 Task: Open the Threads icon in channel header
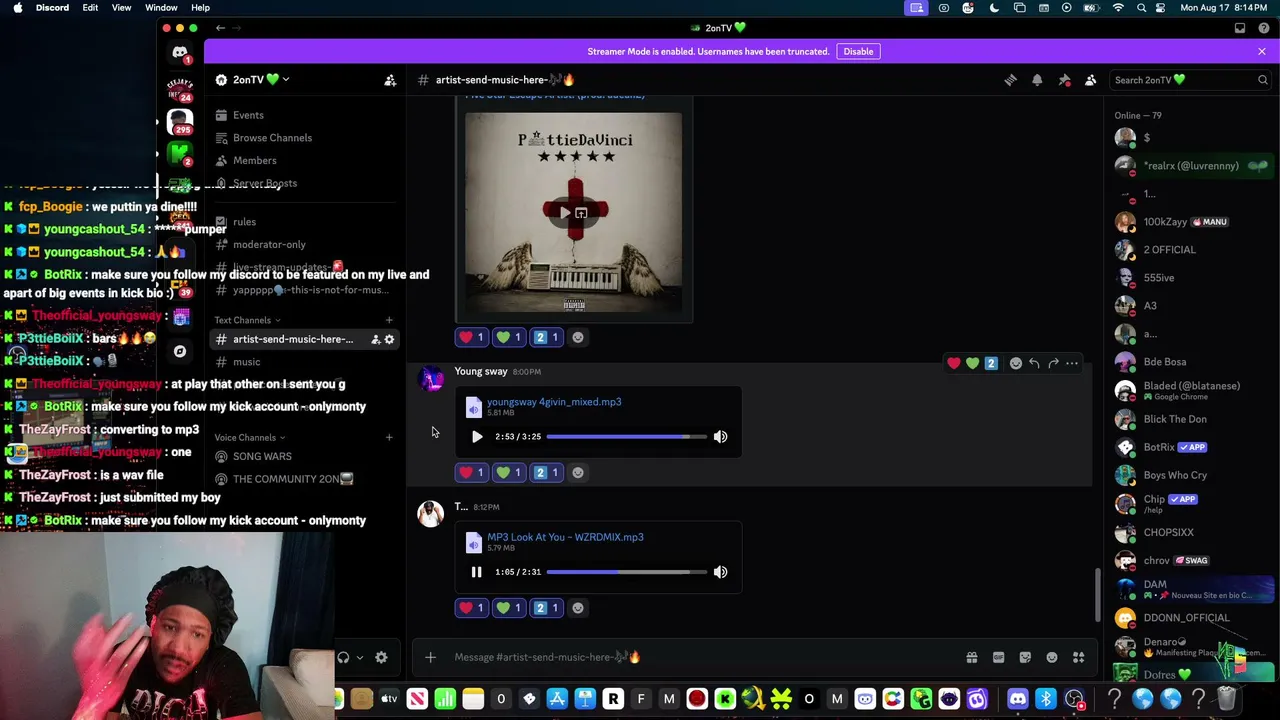click(1010, 80)
